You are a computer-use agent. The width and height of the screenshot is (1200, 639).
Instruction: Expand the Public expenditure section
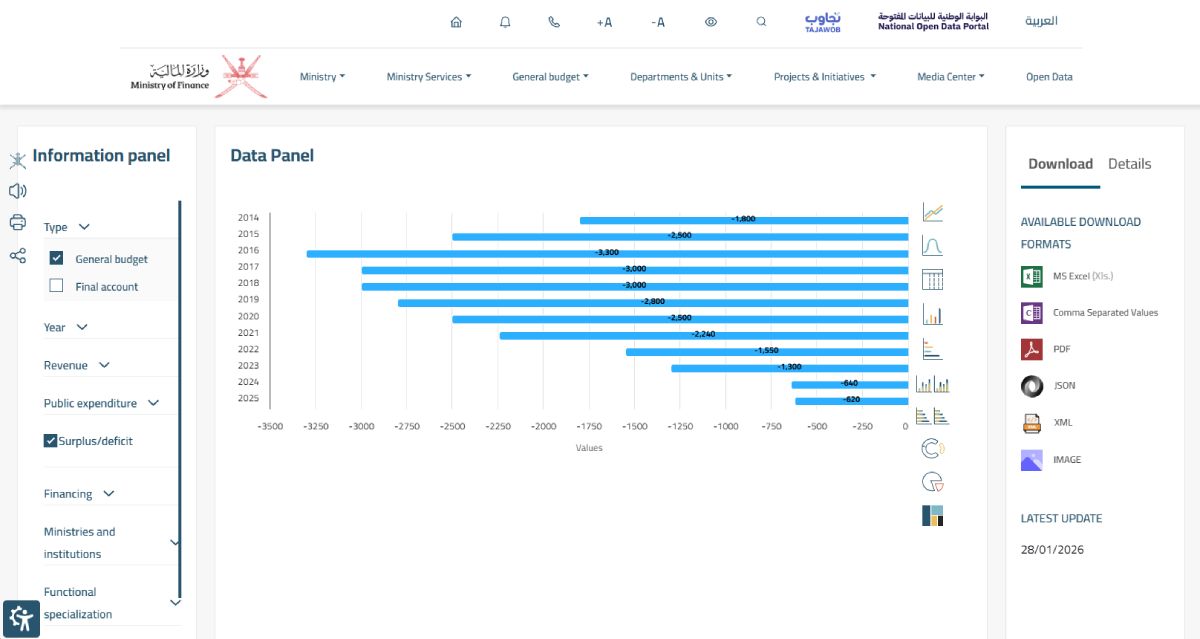pyautogui.click(x=101, y=403)
